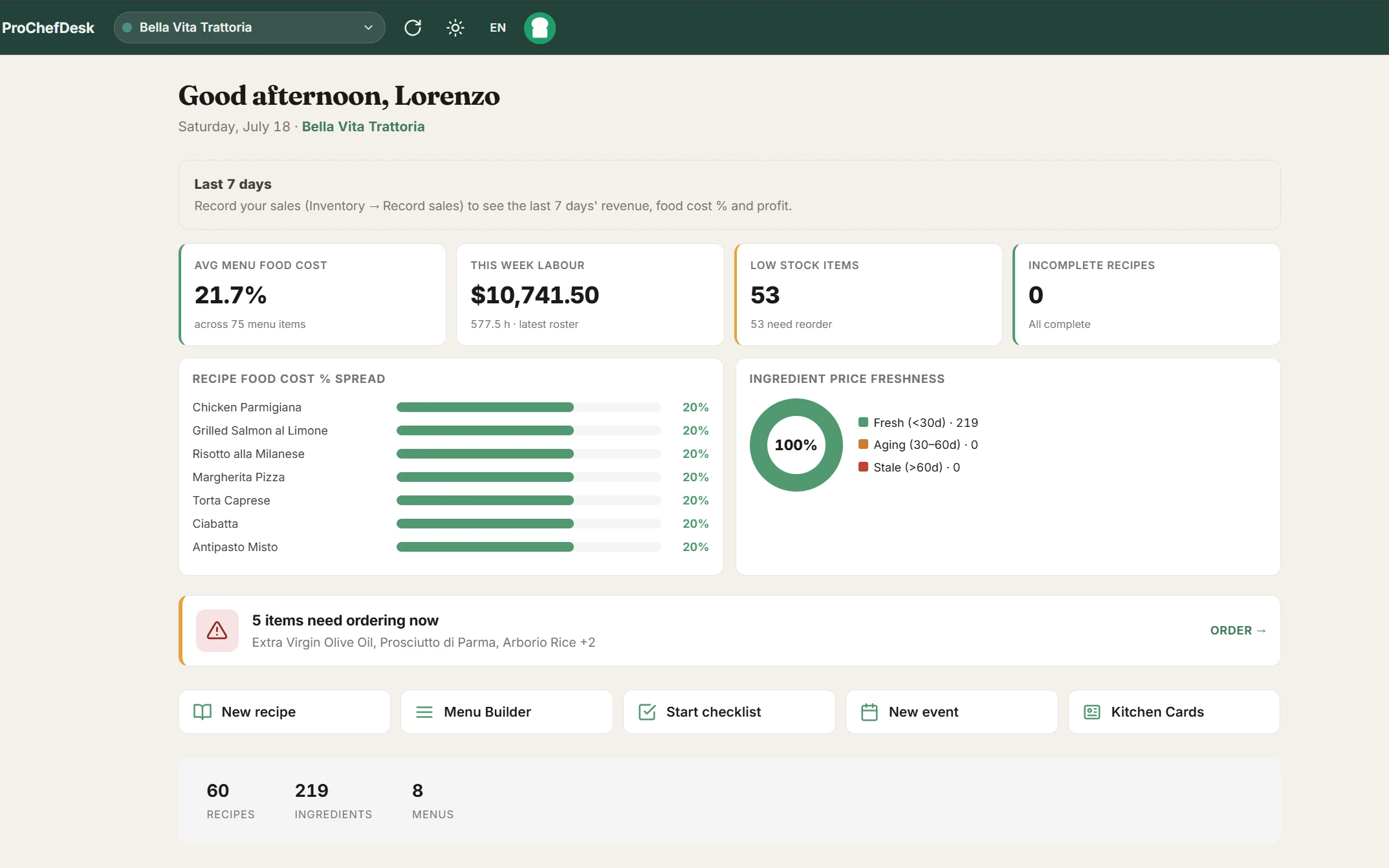The width and height of the screenshot is (1389, 868).
Task: Click the red Stale legend swatch
Action: click(863, 467)
